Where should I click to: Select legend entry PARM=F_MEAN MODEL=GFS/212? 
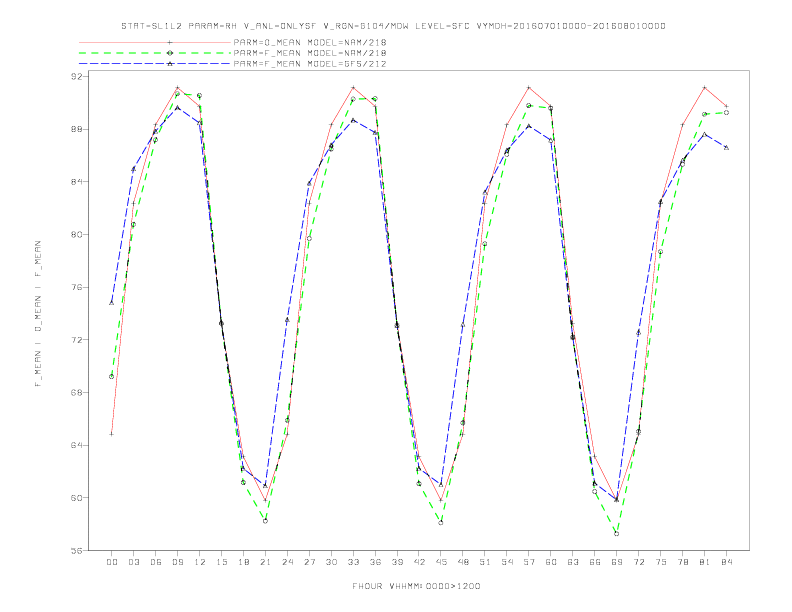(x=310, y=64)
